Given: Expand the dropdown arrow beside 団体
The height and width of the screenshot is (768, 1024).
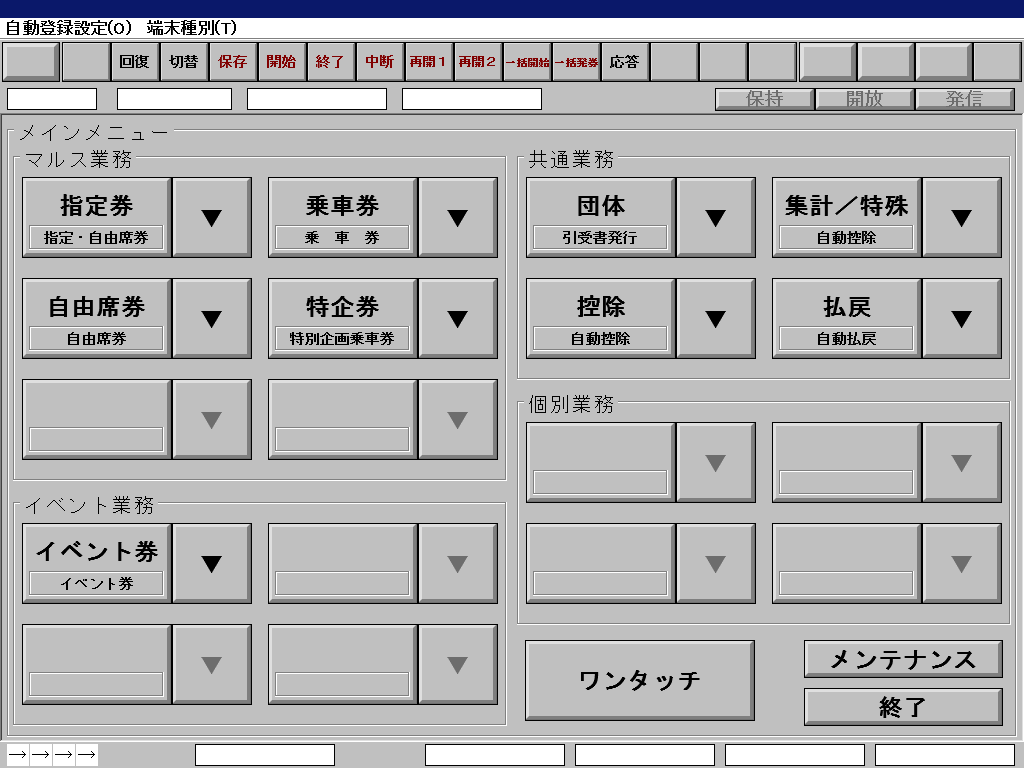Looking at the screenshot, I should click(716, 217).
